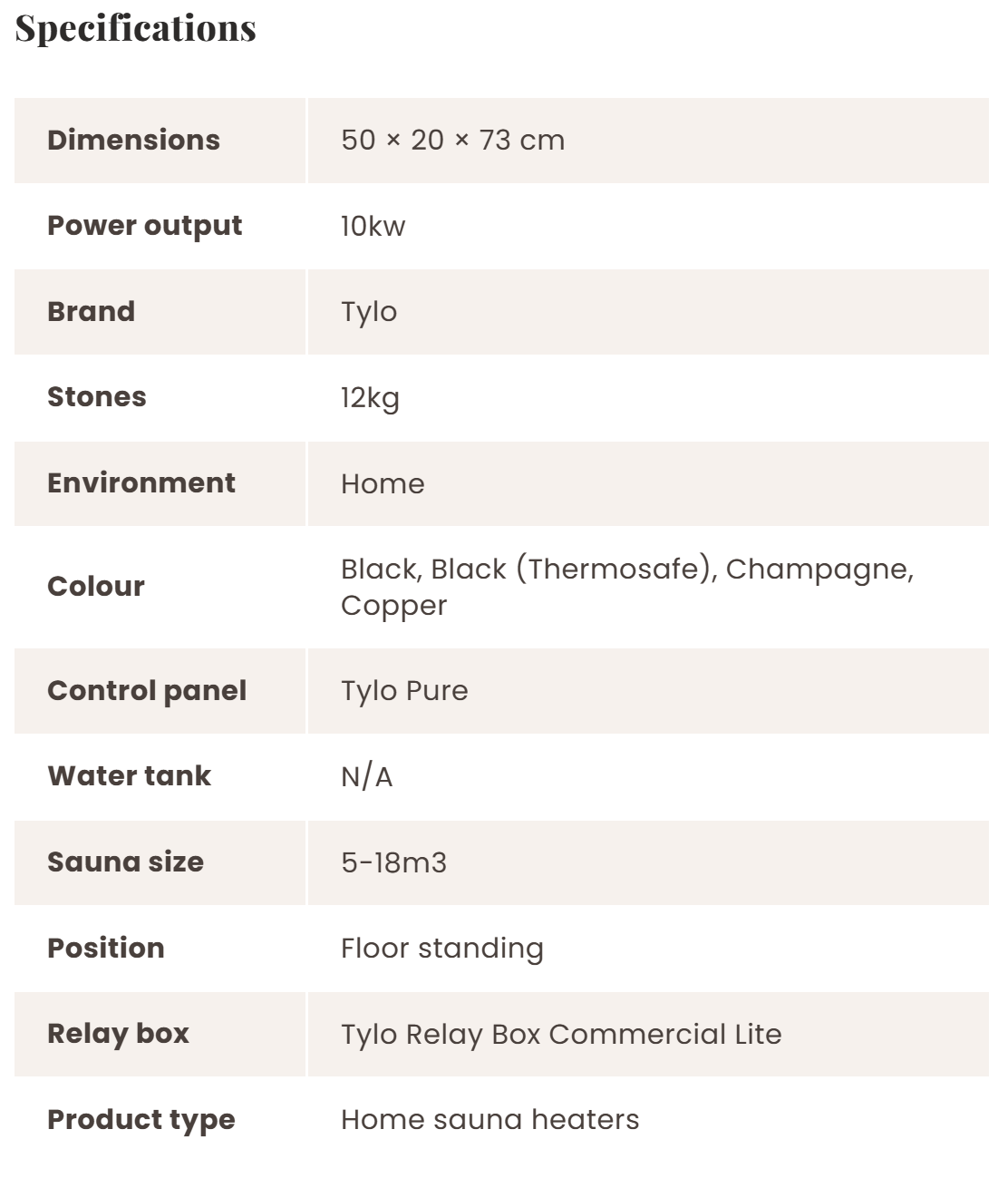Select the 50 × 20 × 73 cm value

[x=452, y=140]
